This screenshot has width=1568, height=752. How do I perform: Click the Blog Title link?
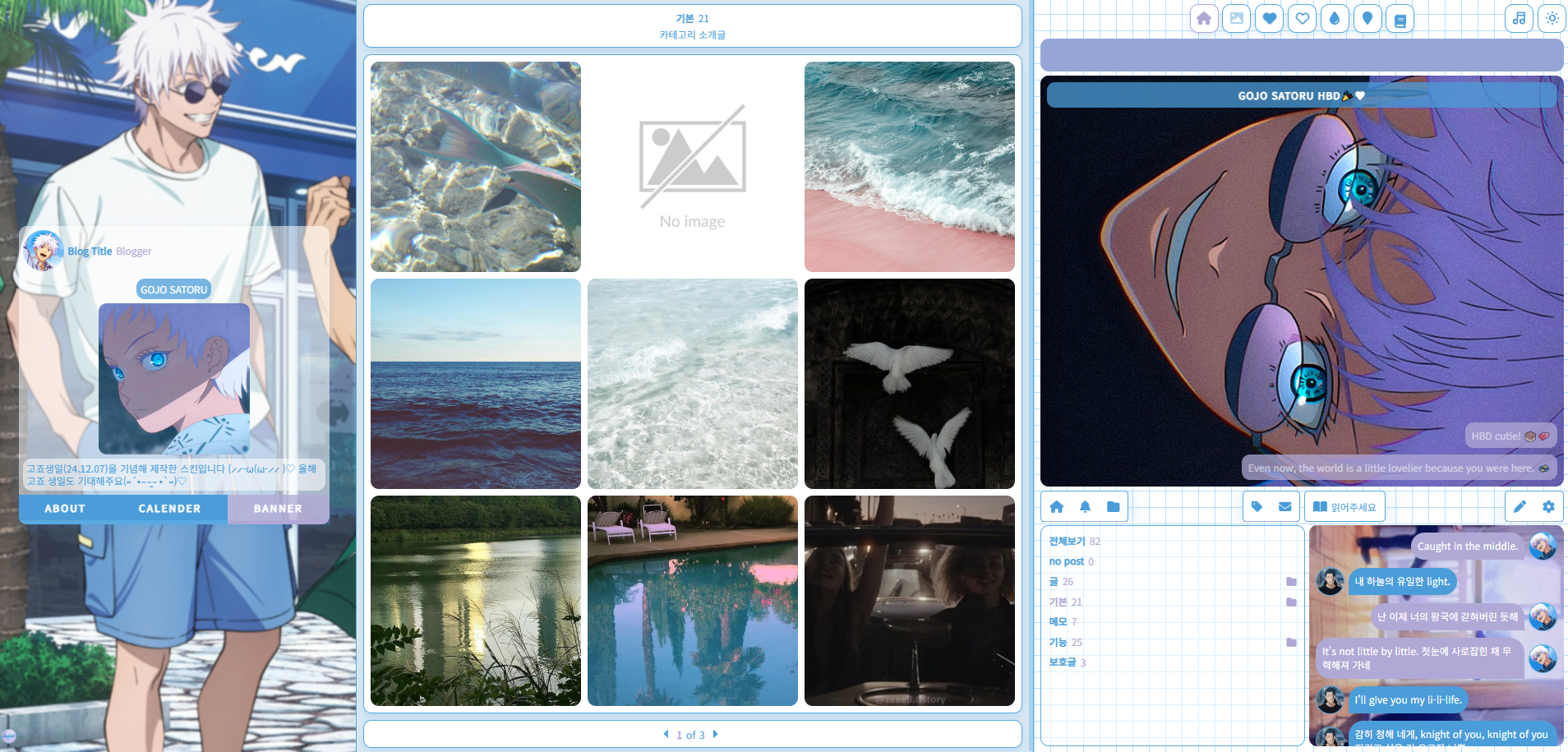[x=90, y=251]
